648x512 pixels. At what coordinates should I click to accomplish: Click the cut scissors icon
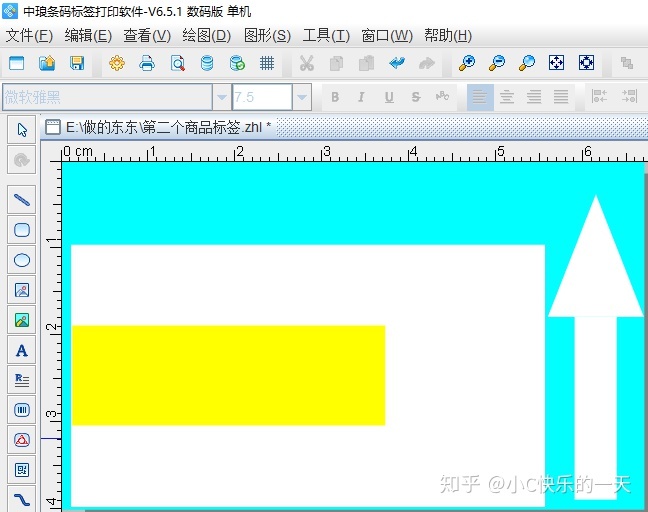point(307,63)
